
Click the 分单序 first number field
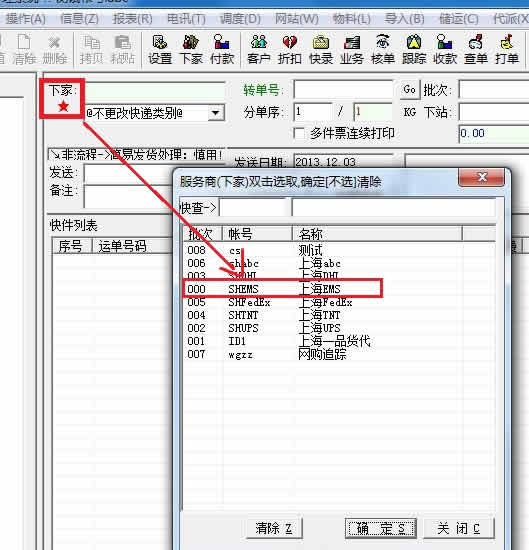point(313,112)
